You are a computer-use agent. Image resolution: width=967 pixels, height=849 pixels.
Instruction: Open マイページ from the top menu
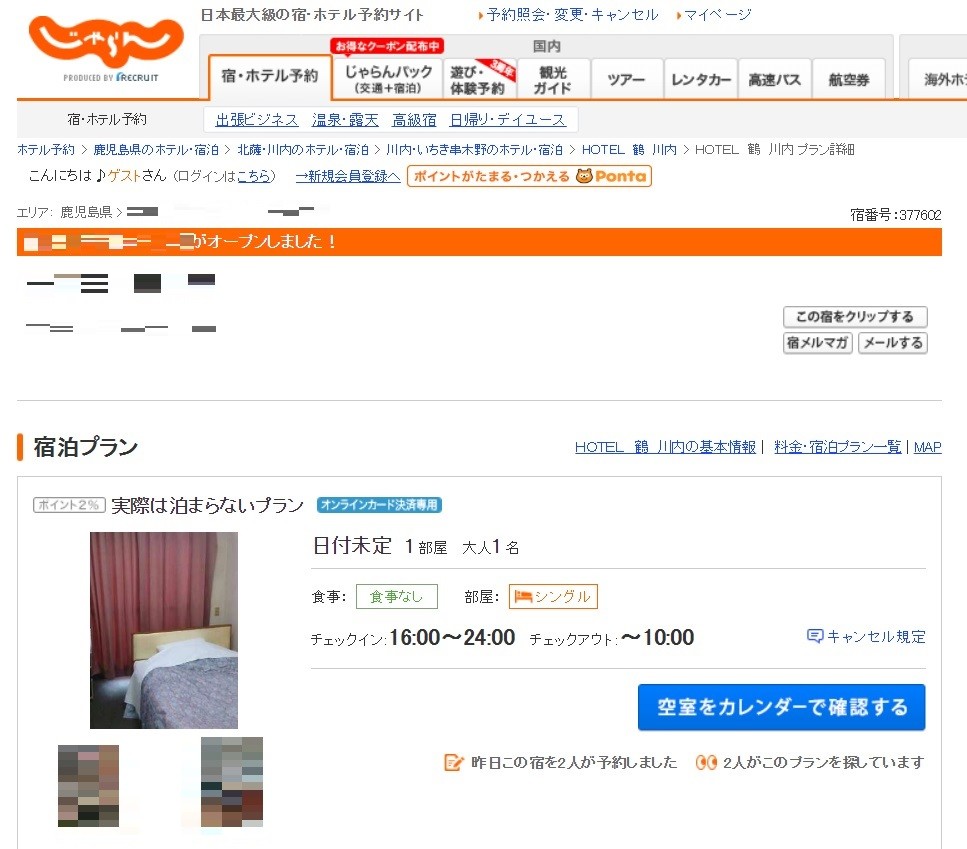718,14
